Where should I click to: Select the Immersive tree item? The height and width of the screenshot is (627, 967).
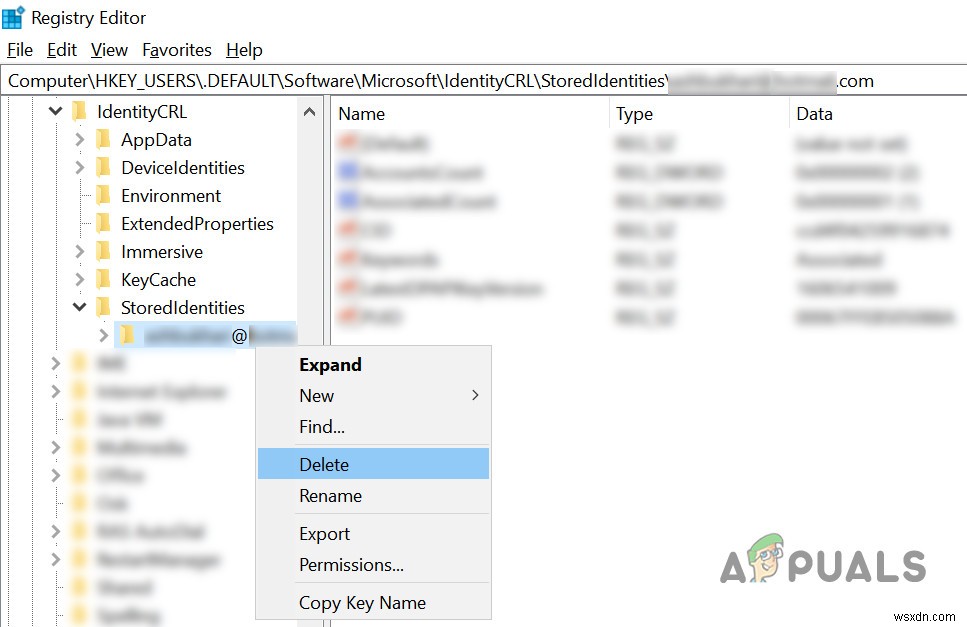[162, 252]
